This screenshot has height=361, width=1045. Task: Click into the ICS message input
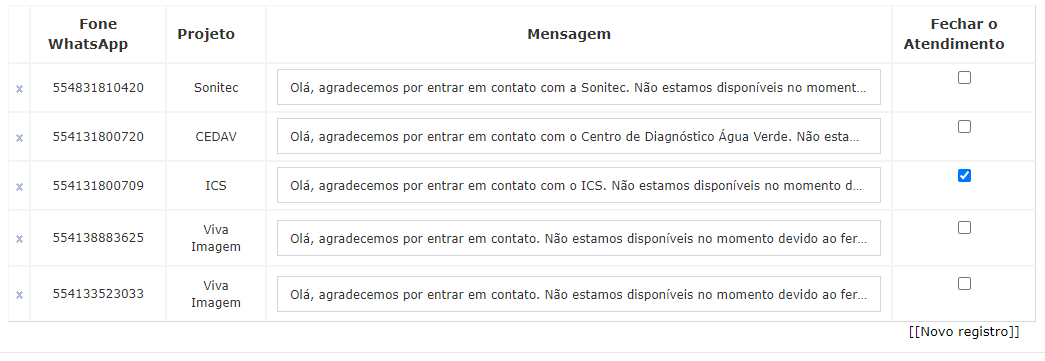[x=578, y=185]
